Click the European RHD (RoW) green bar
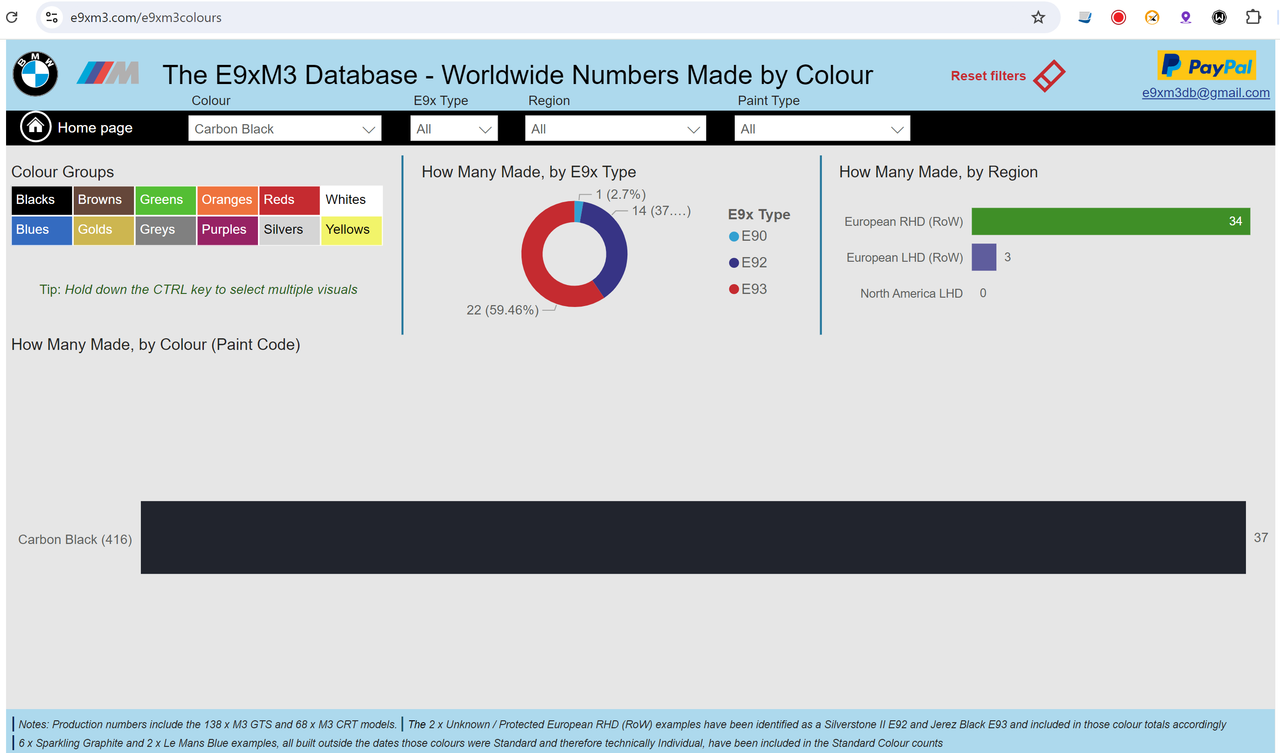The width and height of the screenshot is (1280, 753). tap(1111, 221)
